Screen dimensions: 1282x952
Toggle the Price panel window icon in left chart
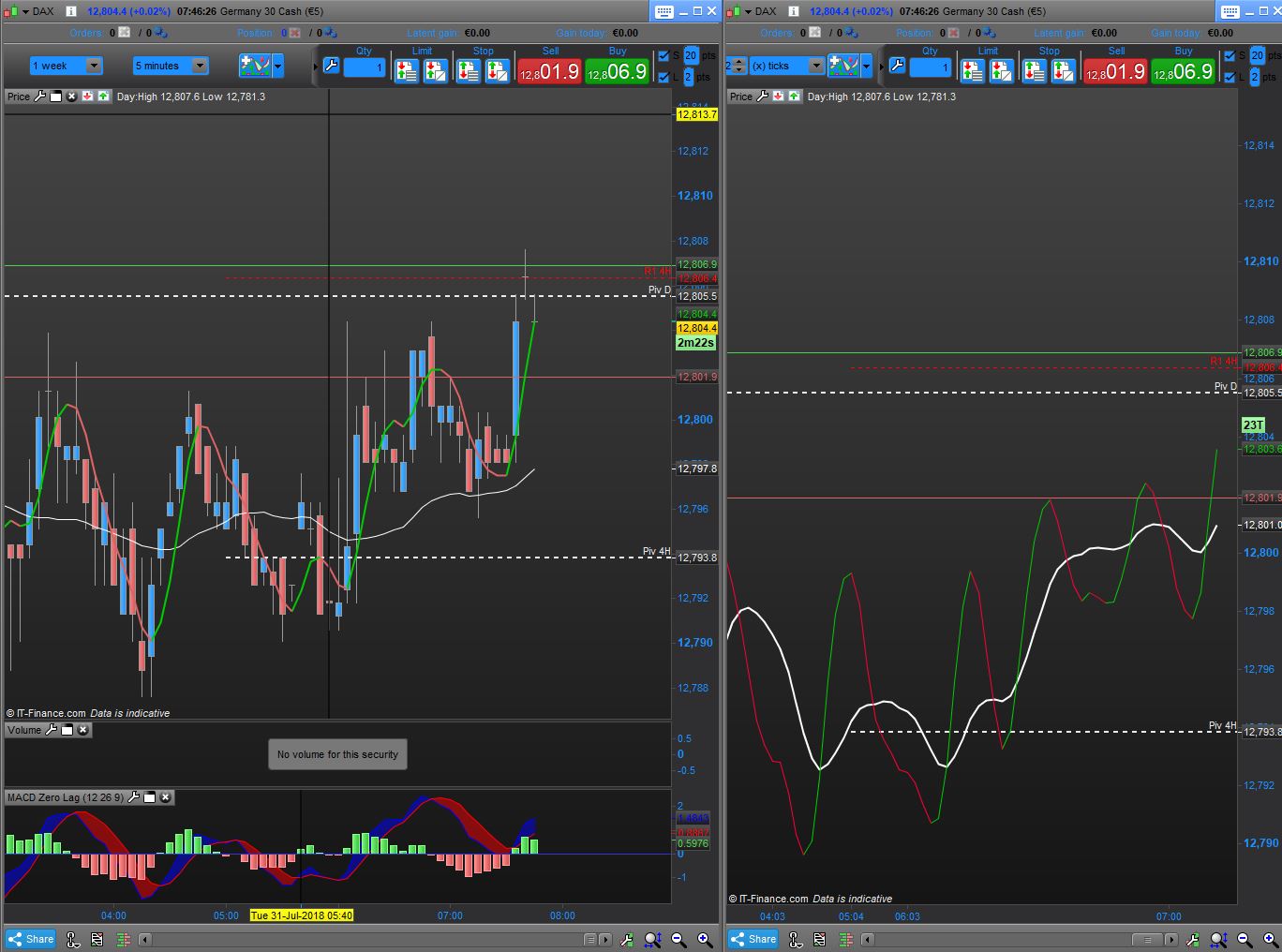click(56, 97)
